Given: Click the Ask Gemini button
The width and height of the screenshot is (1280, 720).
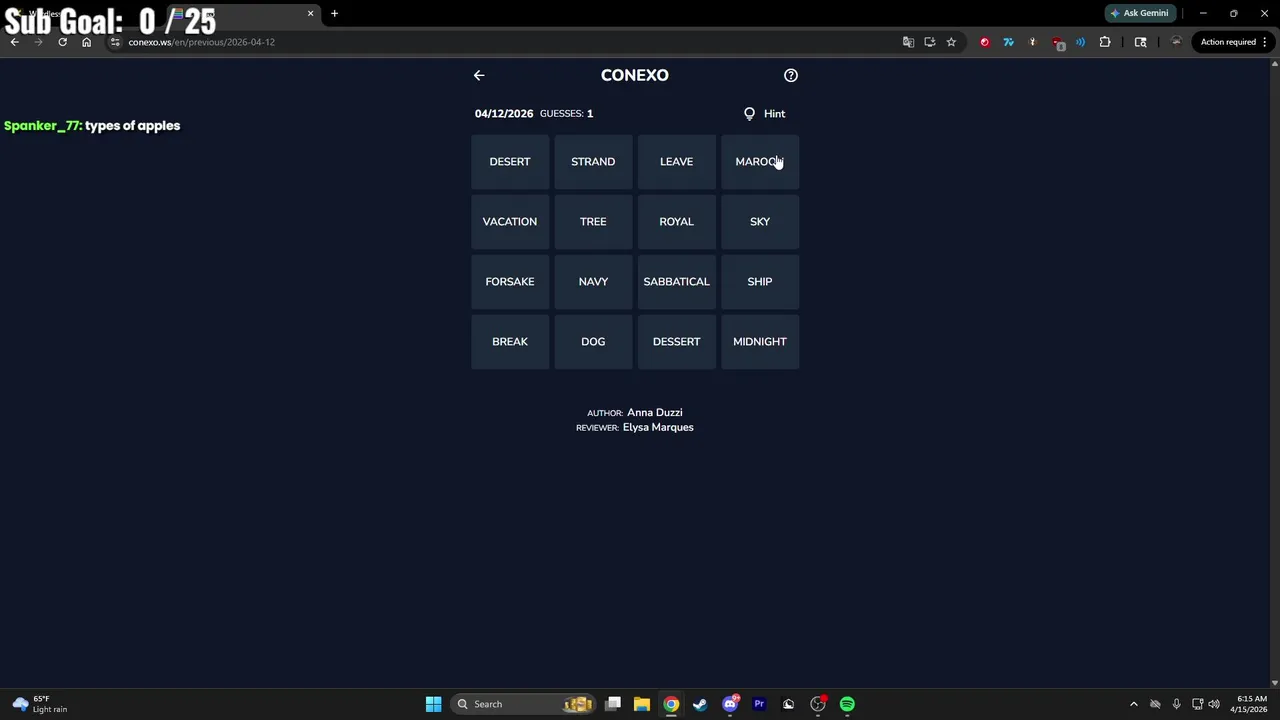Looking at the screenshot, I should point(1138,13).
